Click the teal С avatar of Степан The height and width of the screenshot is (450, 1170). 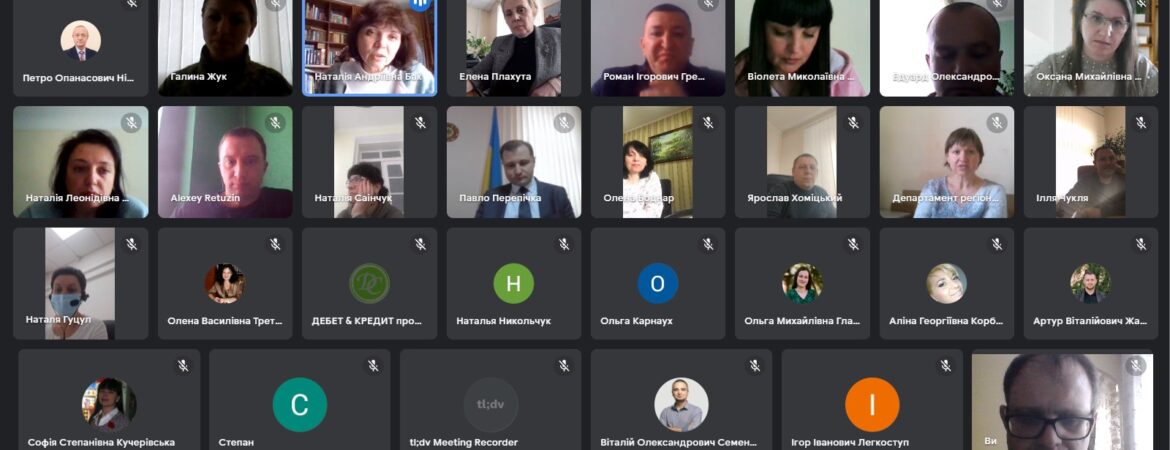(299, 404)
